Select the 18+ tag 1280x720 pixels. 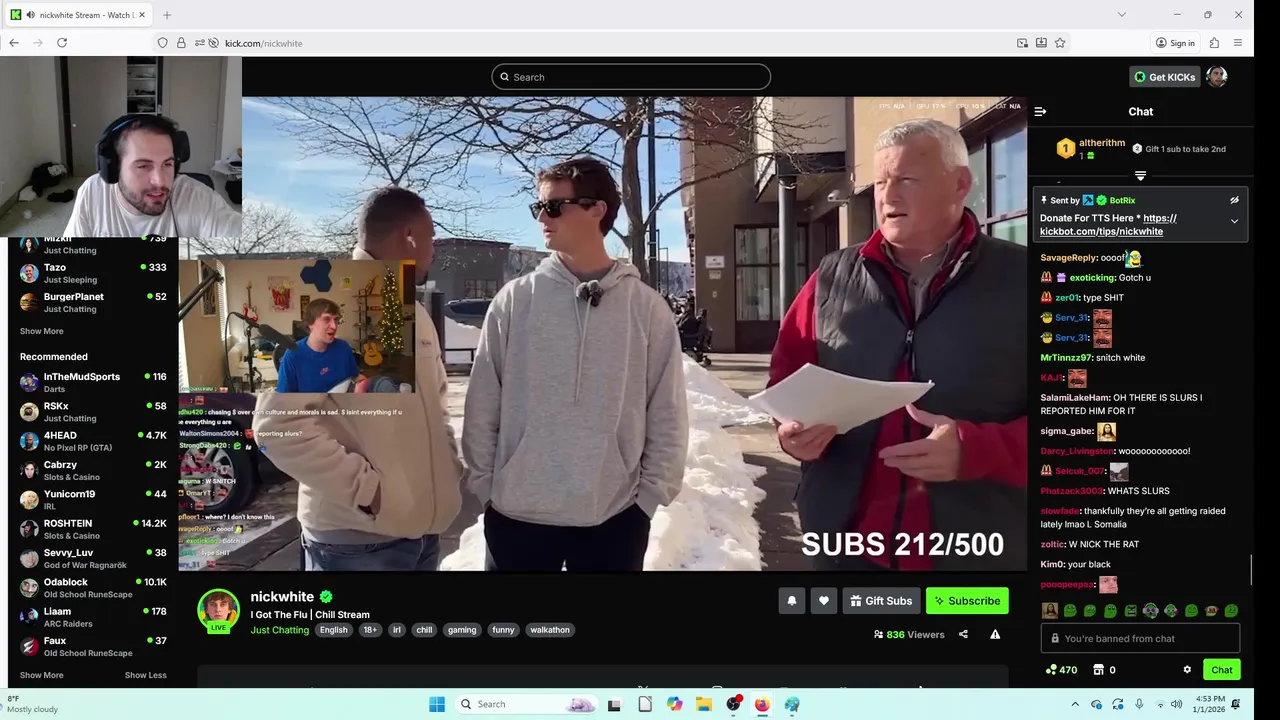coord(370,630)
